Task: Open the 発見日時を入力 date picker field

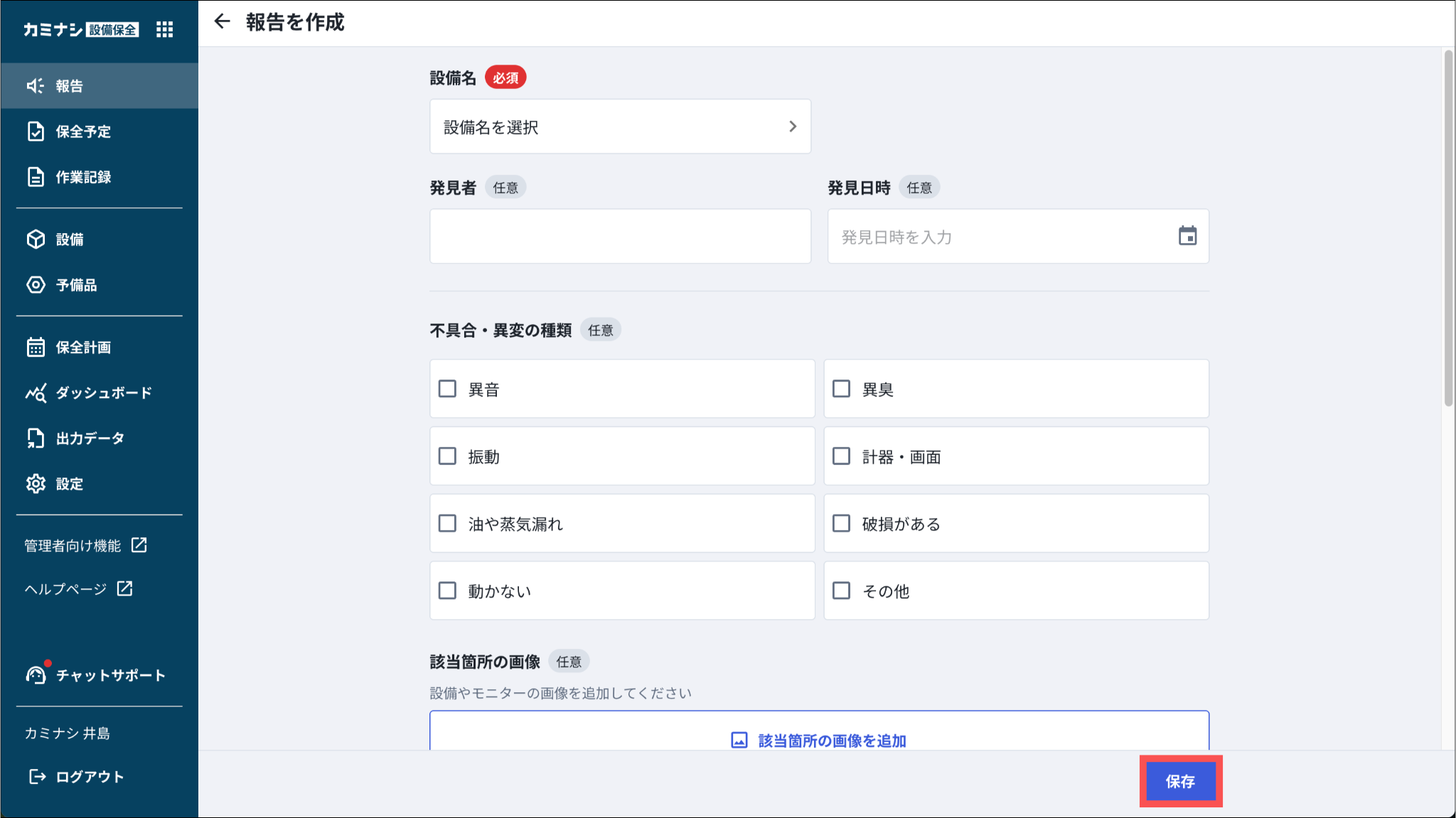Action: click(1002, 237)
